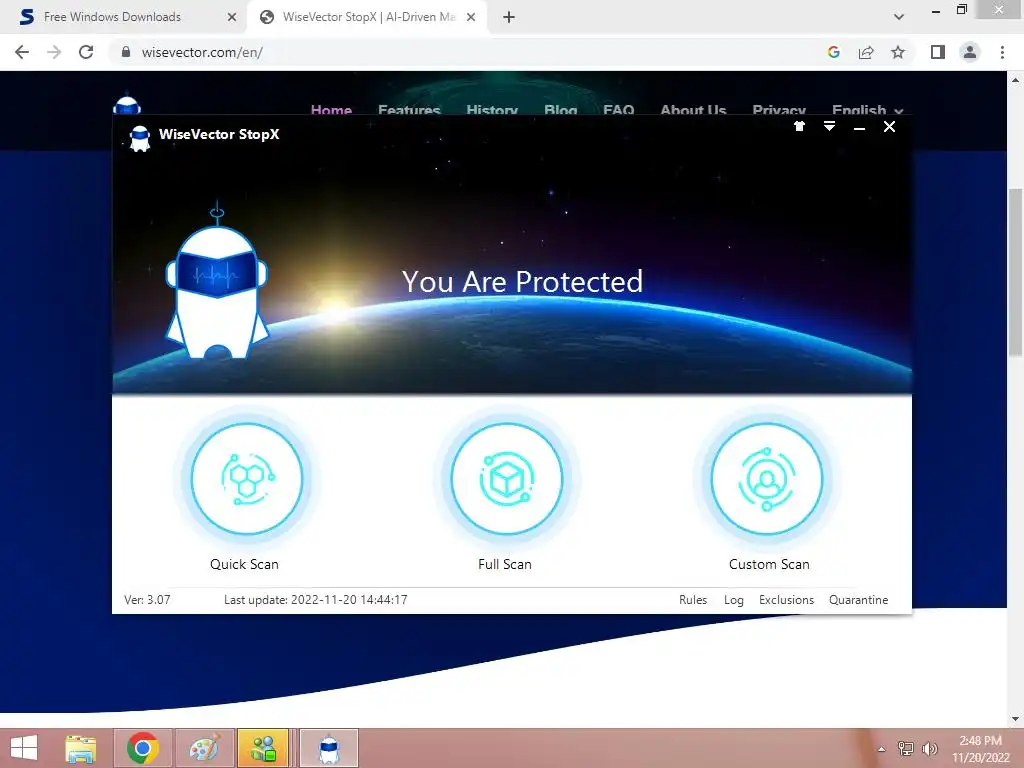Open a new Chrome tab
The height and width of the screenshot is (768, 1024).
click(509, 17)
